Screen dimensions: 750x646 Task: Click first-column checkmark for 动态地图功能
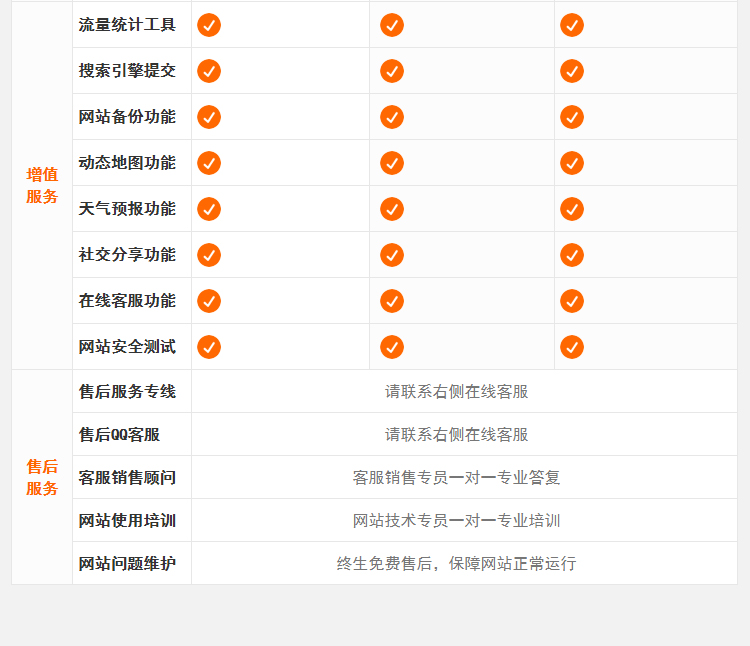pos(209,163)
